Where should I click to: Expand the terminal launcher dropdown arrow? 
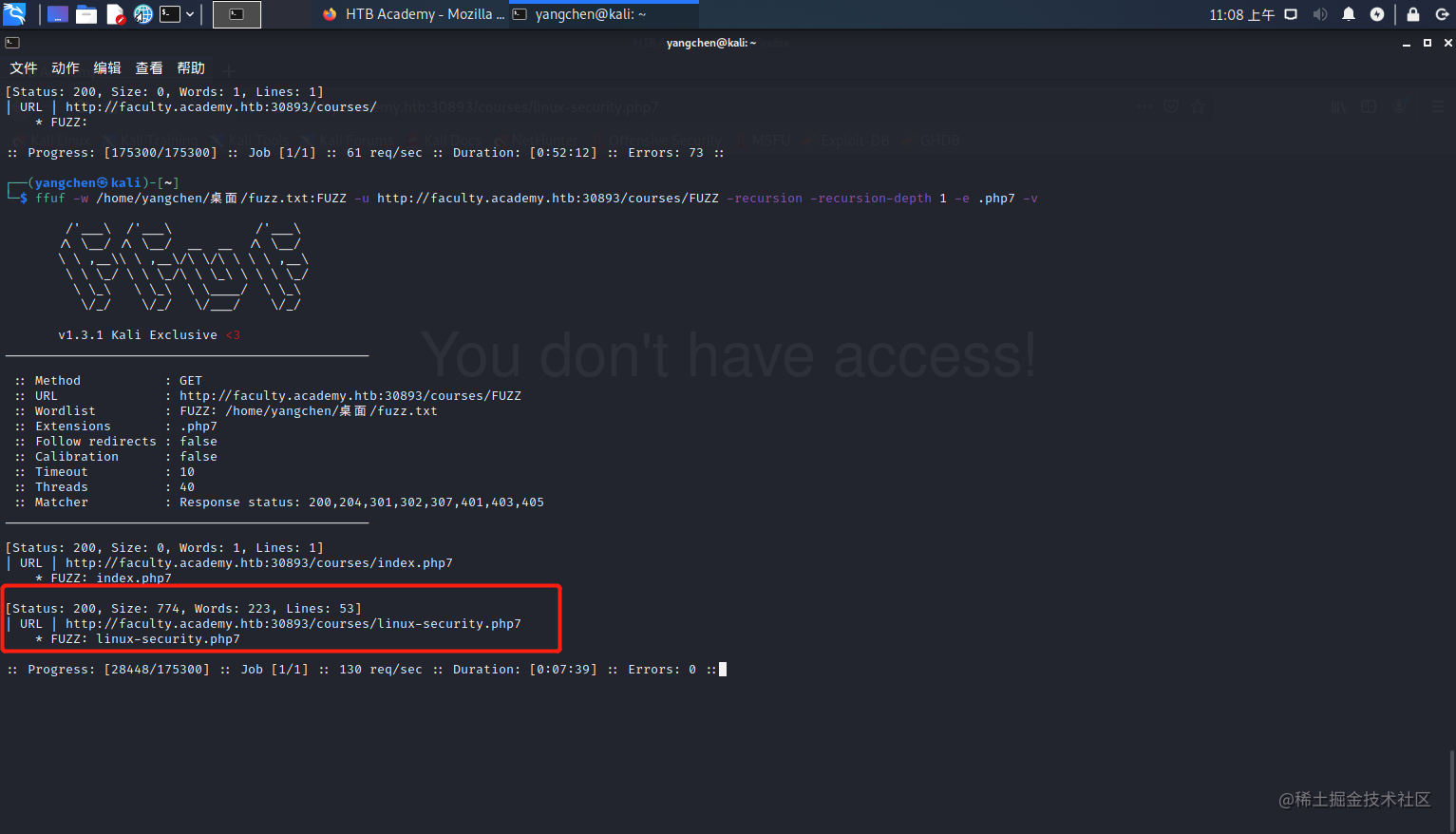click(x=190, y=14)
